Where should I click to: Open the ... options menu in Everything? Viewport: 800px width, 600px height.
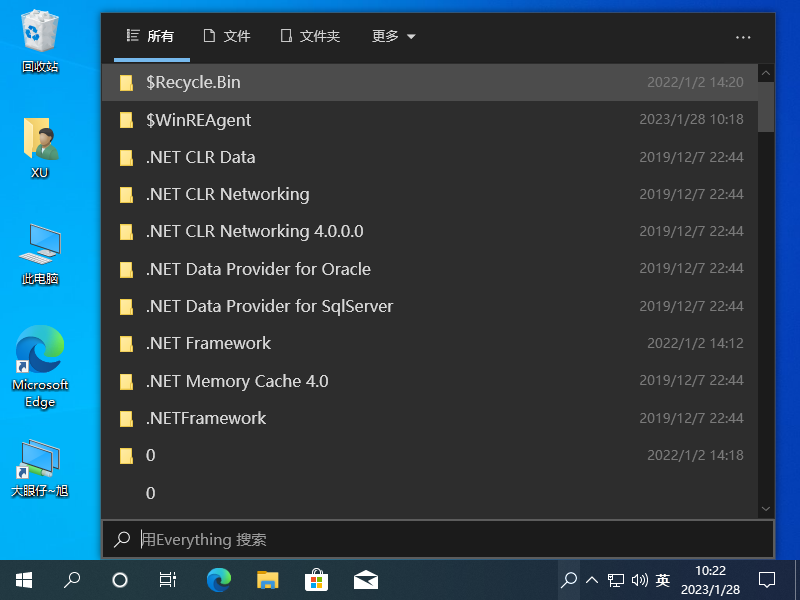click(743, 37)
